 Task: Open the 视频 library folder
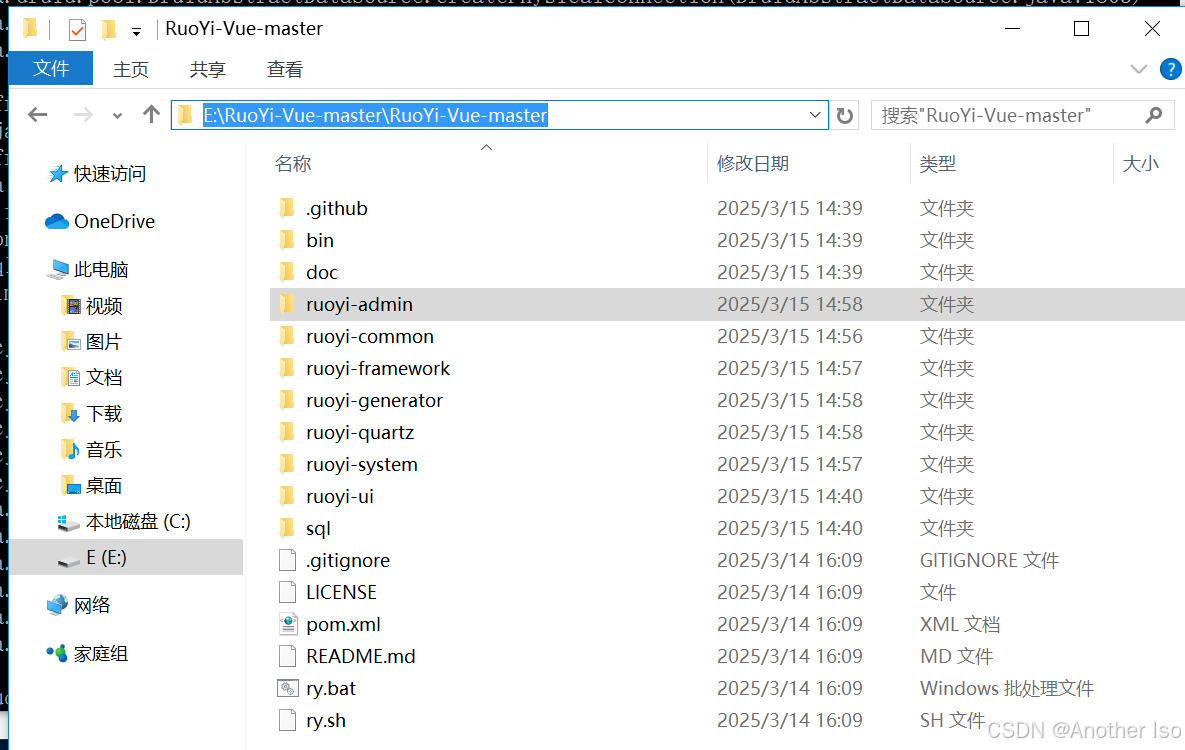pyautogui.click(x=91, y=306)
